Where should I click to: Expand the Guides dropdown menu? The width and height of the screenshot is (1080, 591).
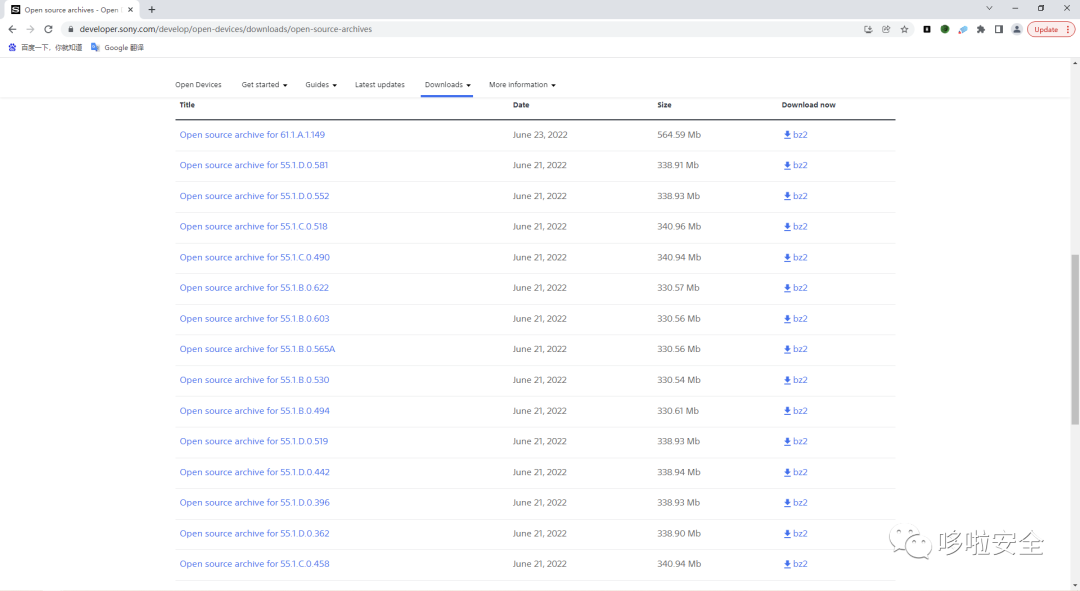click(x=321, y=85)
